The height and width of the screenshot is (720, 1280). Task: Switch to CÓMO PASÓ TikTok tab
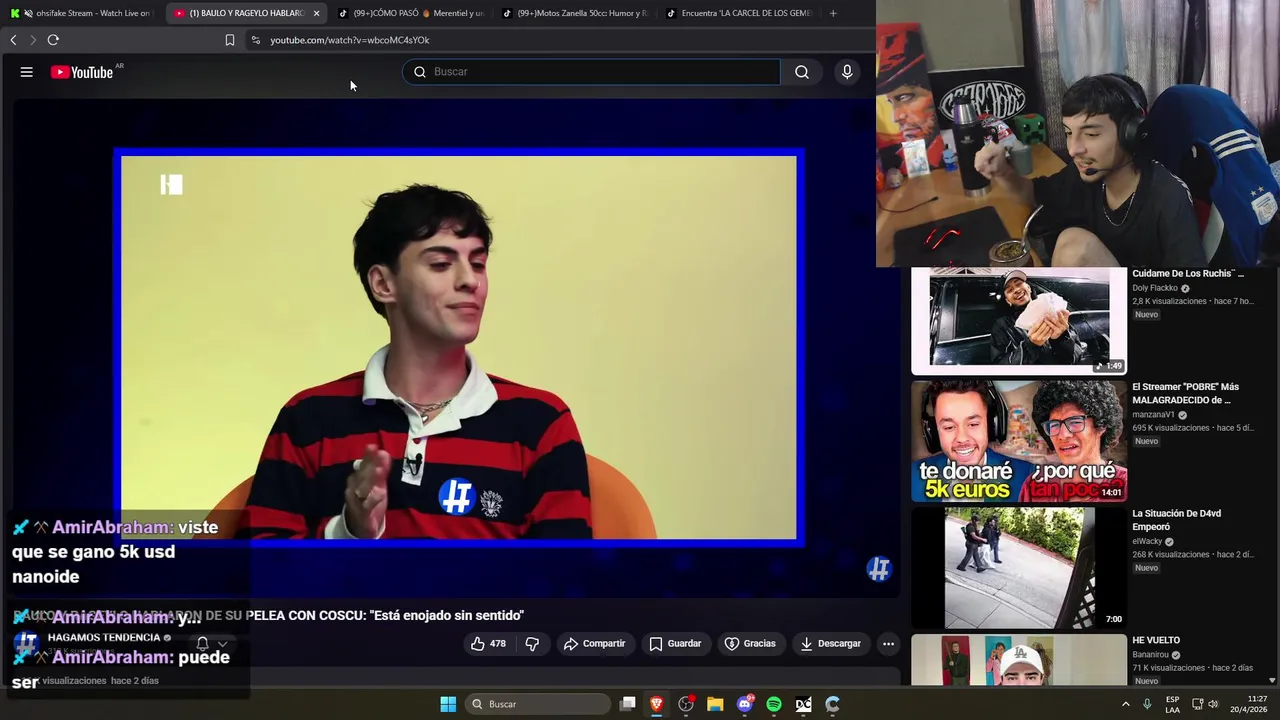[410, 13]
